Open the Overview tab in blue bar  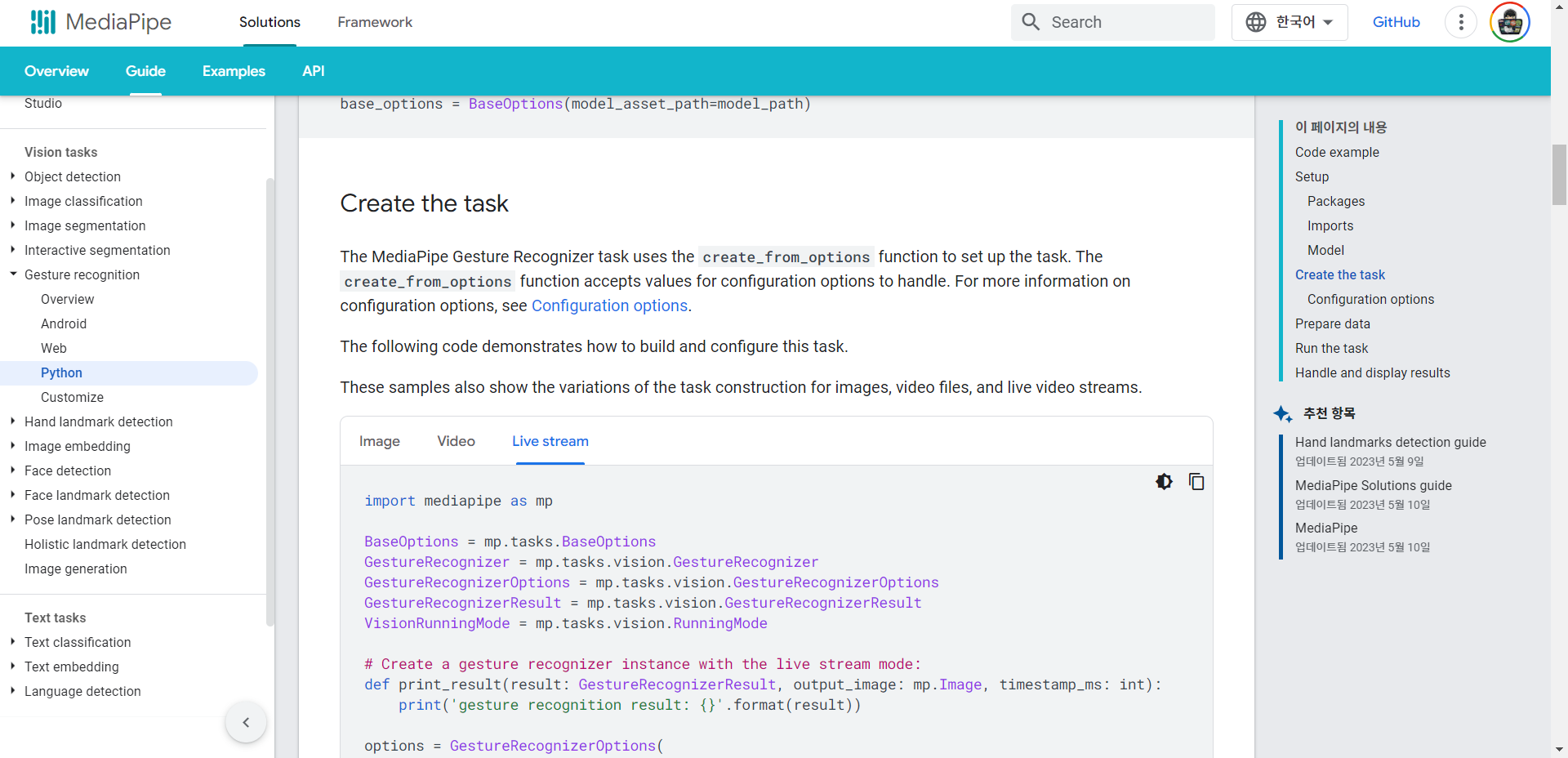click(x=56, y=71)
